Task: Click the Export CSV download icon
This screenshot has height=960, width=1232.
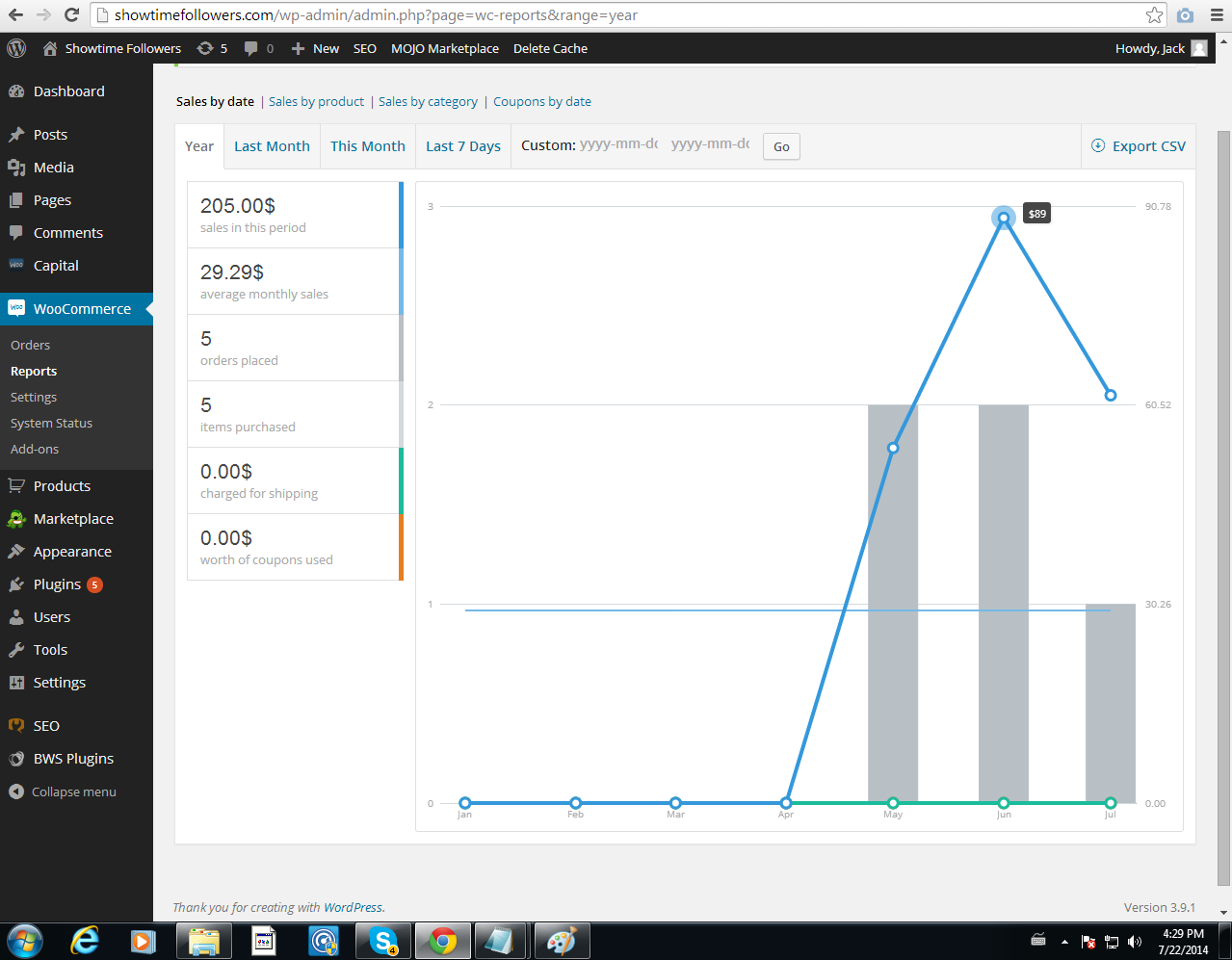Action: point(1098,146)
